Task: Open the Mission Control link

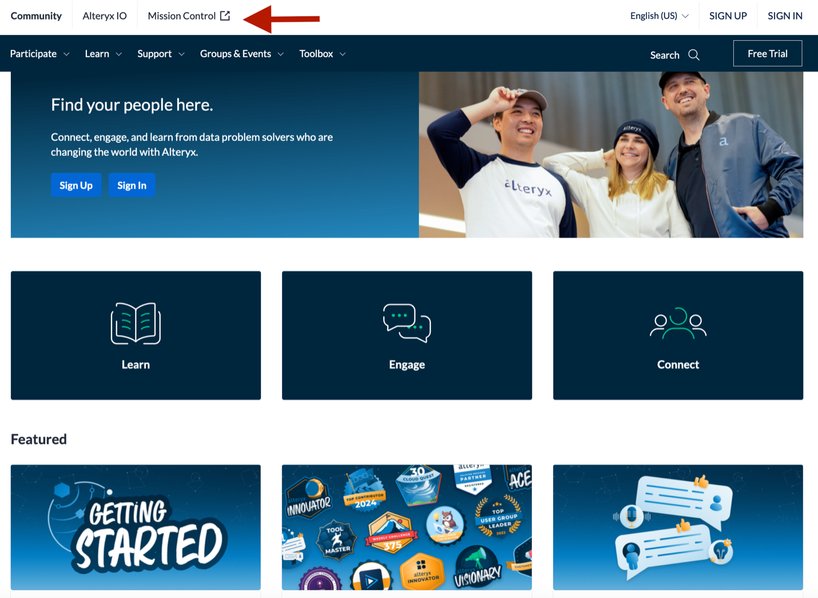Action: click(x=188, y=16)
